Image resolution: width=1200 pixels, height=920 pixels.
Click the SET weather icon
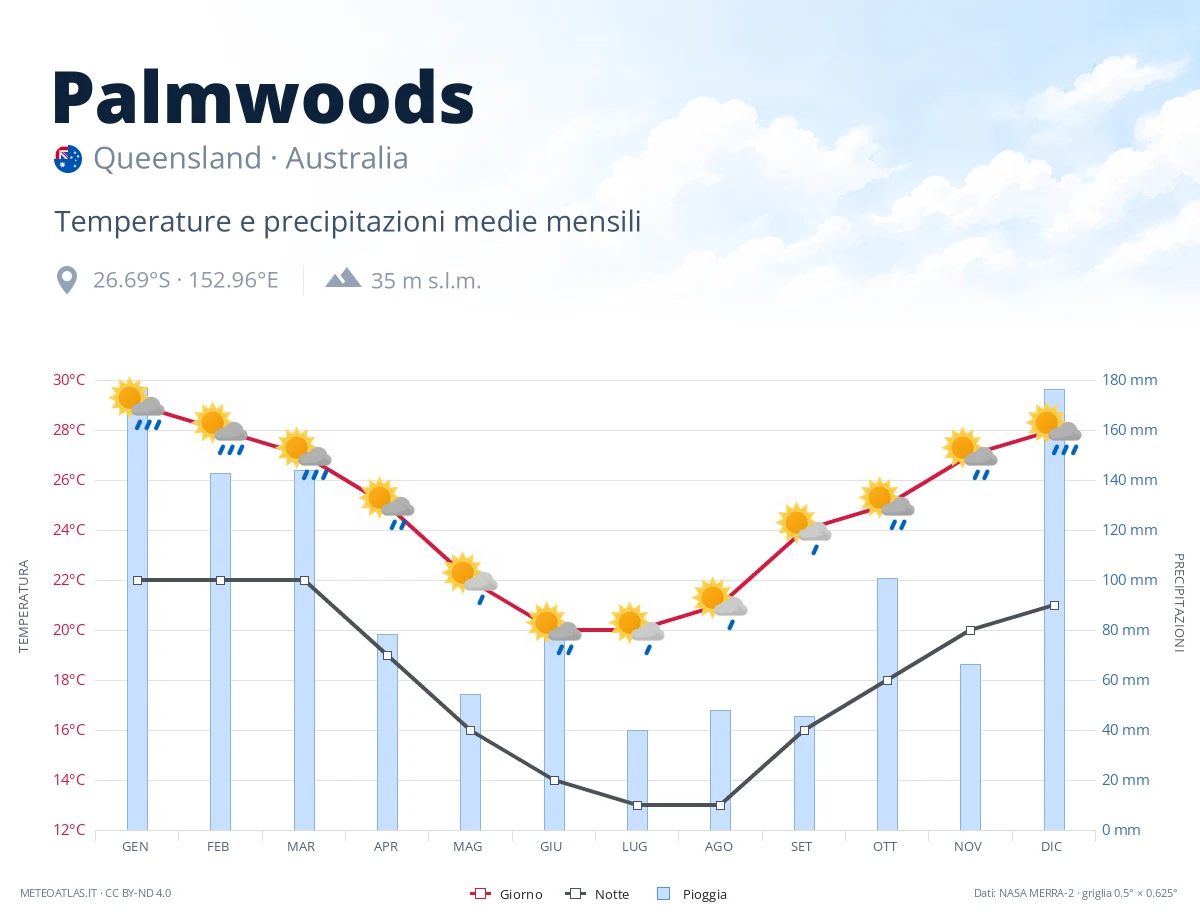tap(804, 529)
